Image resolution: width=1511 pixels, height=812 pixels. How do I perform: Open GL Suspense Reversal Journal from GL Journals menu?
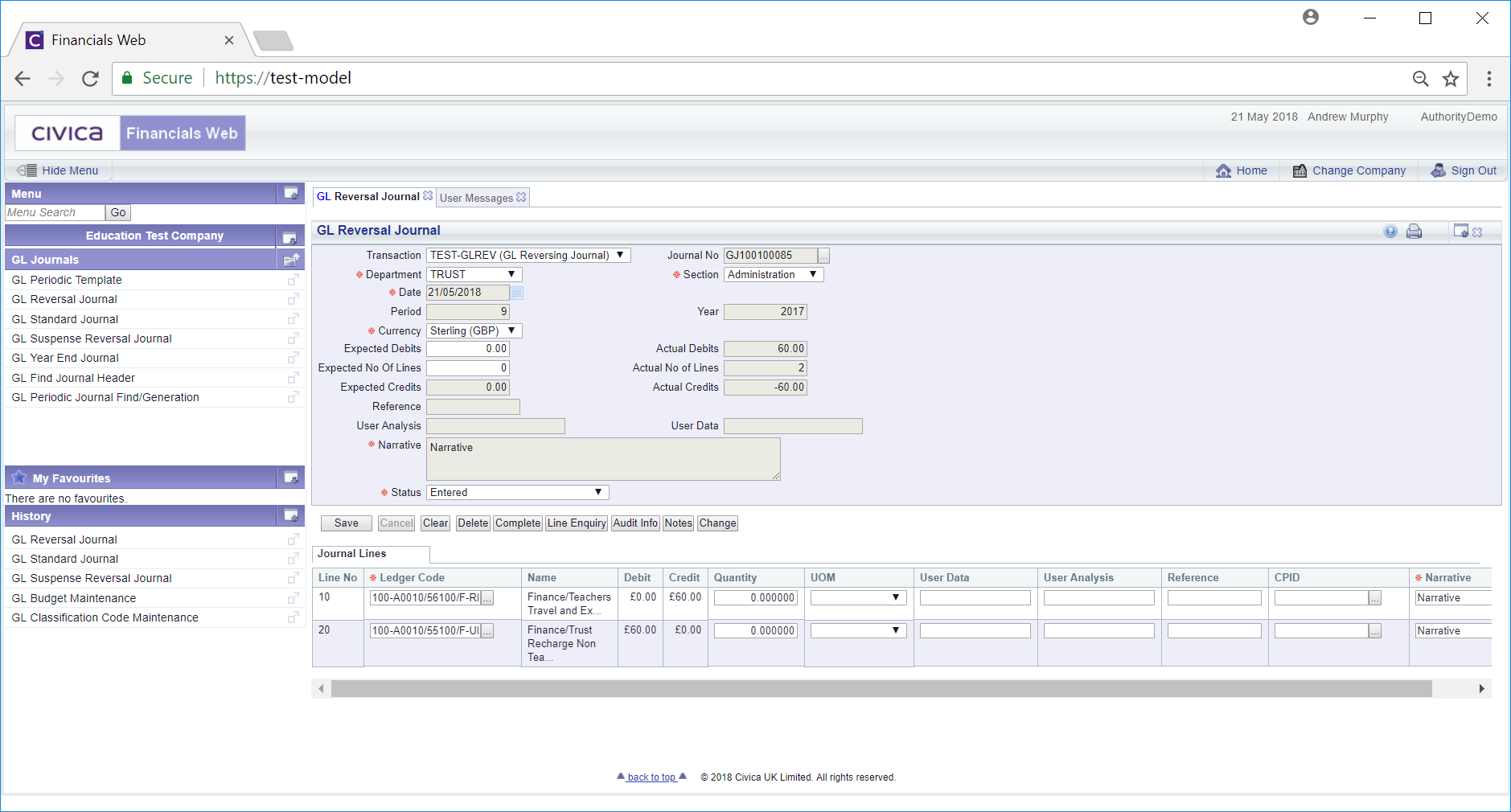tap(92, 338)
